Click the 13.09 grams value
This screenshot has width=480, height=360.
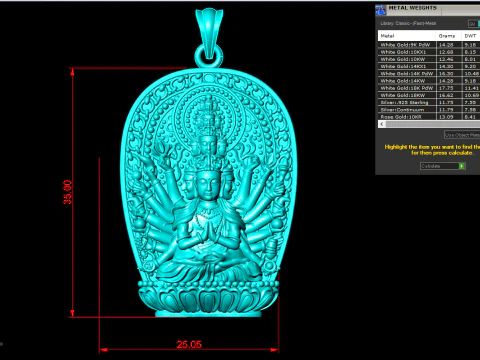click(446, 117)
